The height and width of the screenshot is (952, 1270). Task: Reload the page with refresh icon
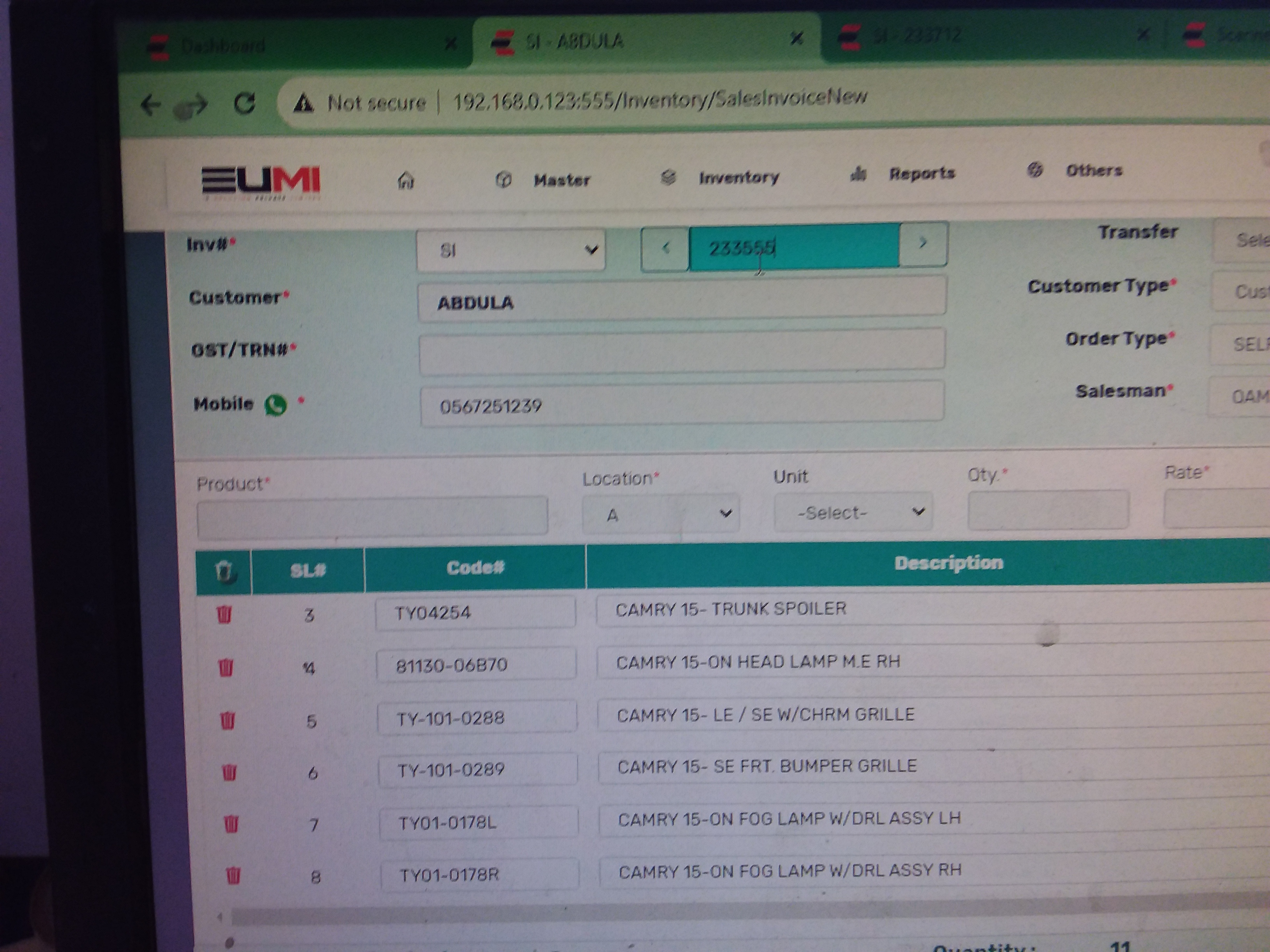(x=245, y=104)
